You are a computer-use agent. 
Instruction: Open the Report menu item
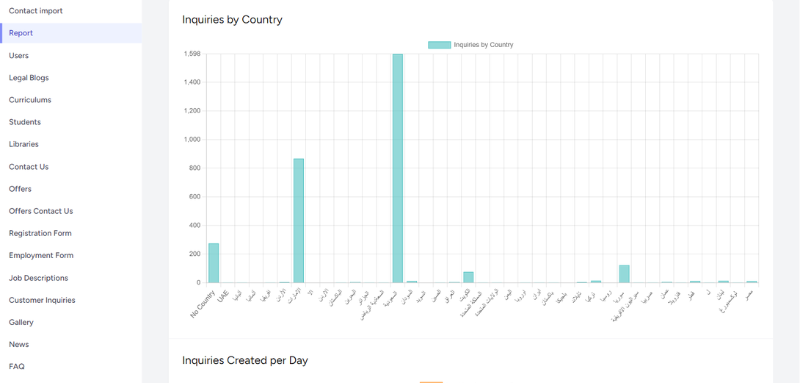[71, 33]
